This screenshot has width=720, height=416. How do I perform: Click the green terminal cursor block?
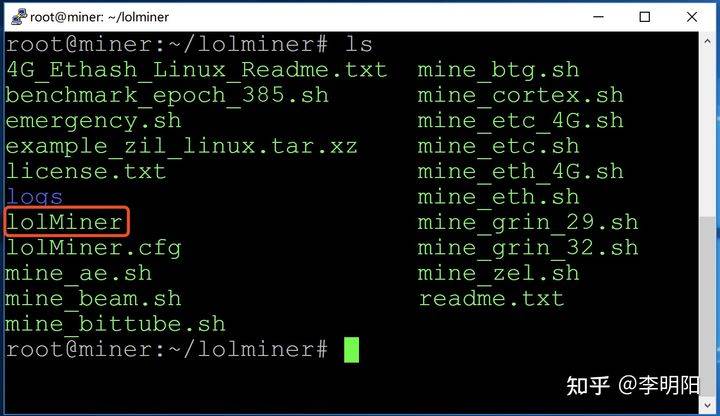tap(351, 350)
